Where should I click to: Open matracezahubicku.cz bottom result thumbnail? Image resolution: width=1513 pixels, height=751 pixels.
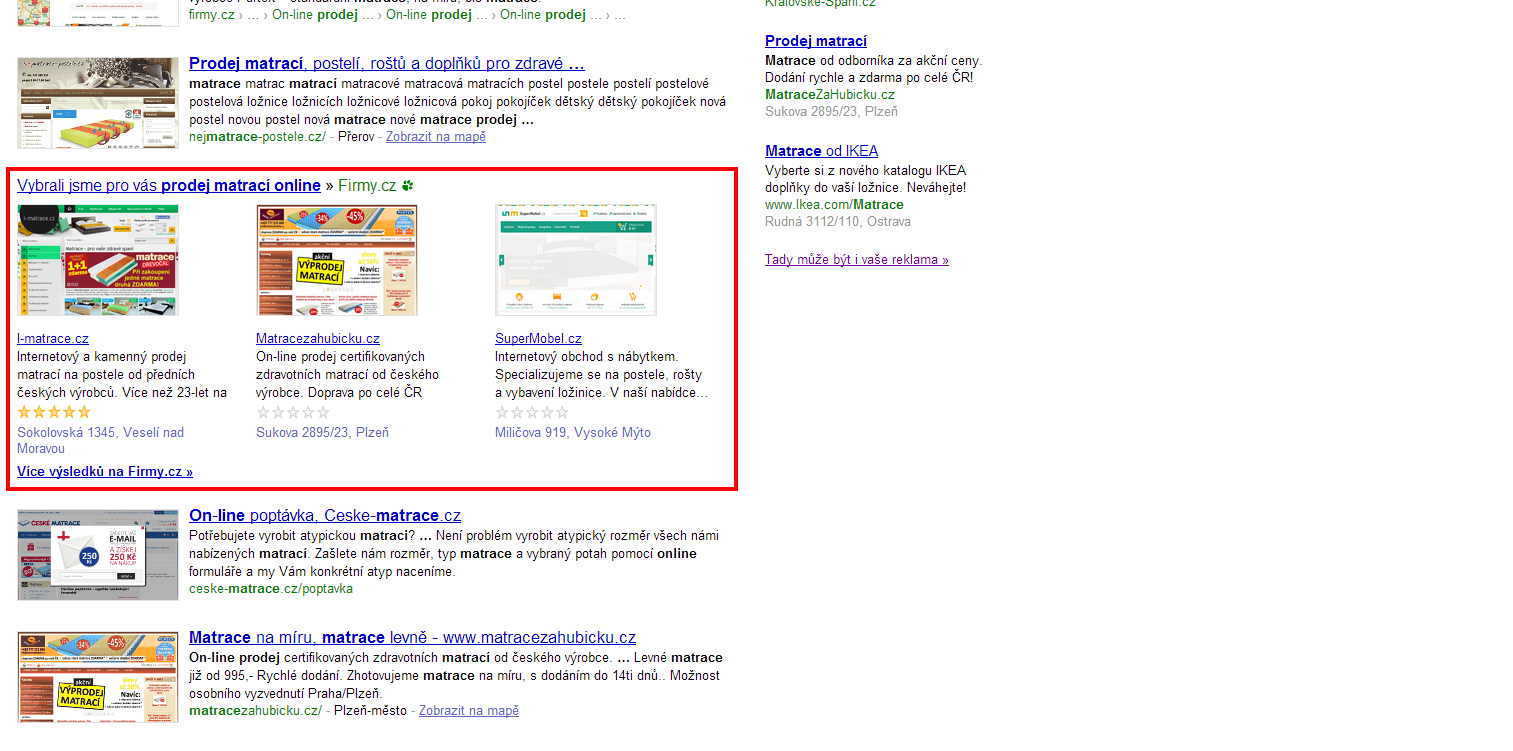point(98,677)
